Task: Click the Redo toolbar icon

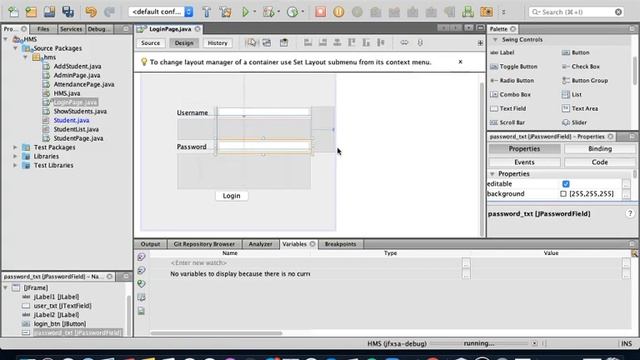Action: pyautogui.click(x=109, y=12)
